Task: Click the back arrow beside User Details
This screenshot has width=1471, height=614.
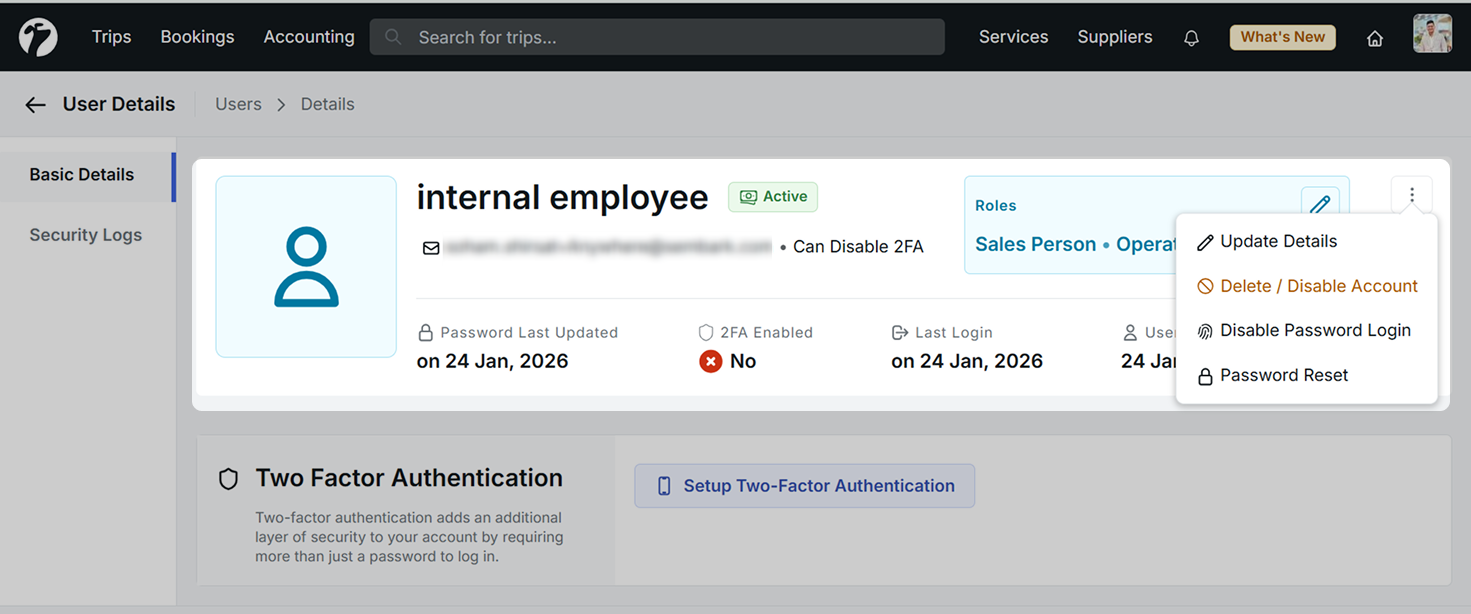Action: 36,105
